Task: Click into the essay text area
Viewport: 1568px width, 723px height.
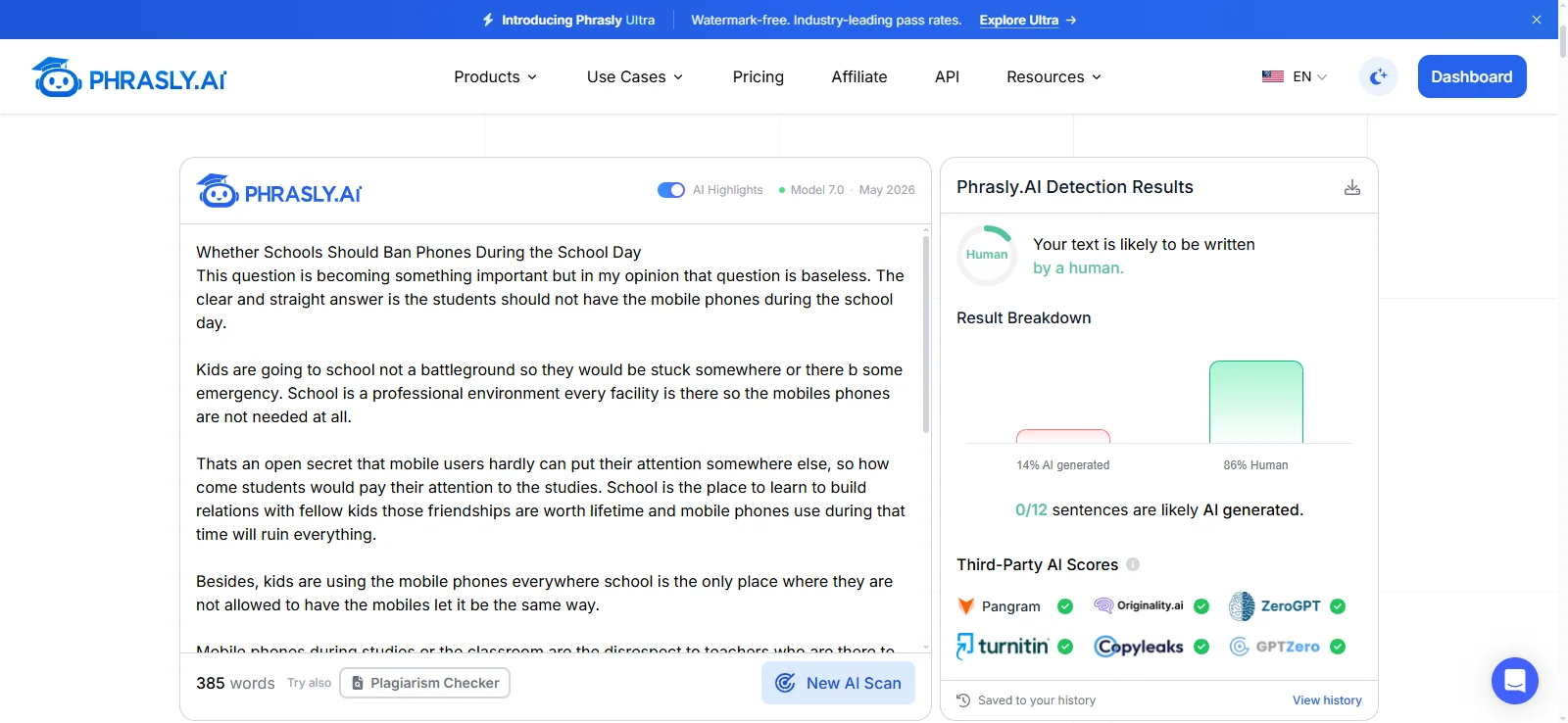Action: (551, 438)
